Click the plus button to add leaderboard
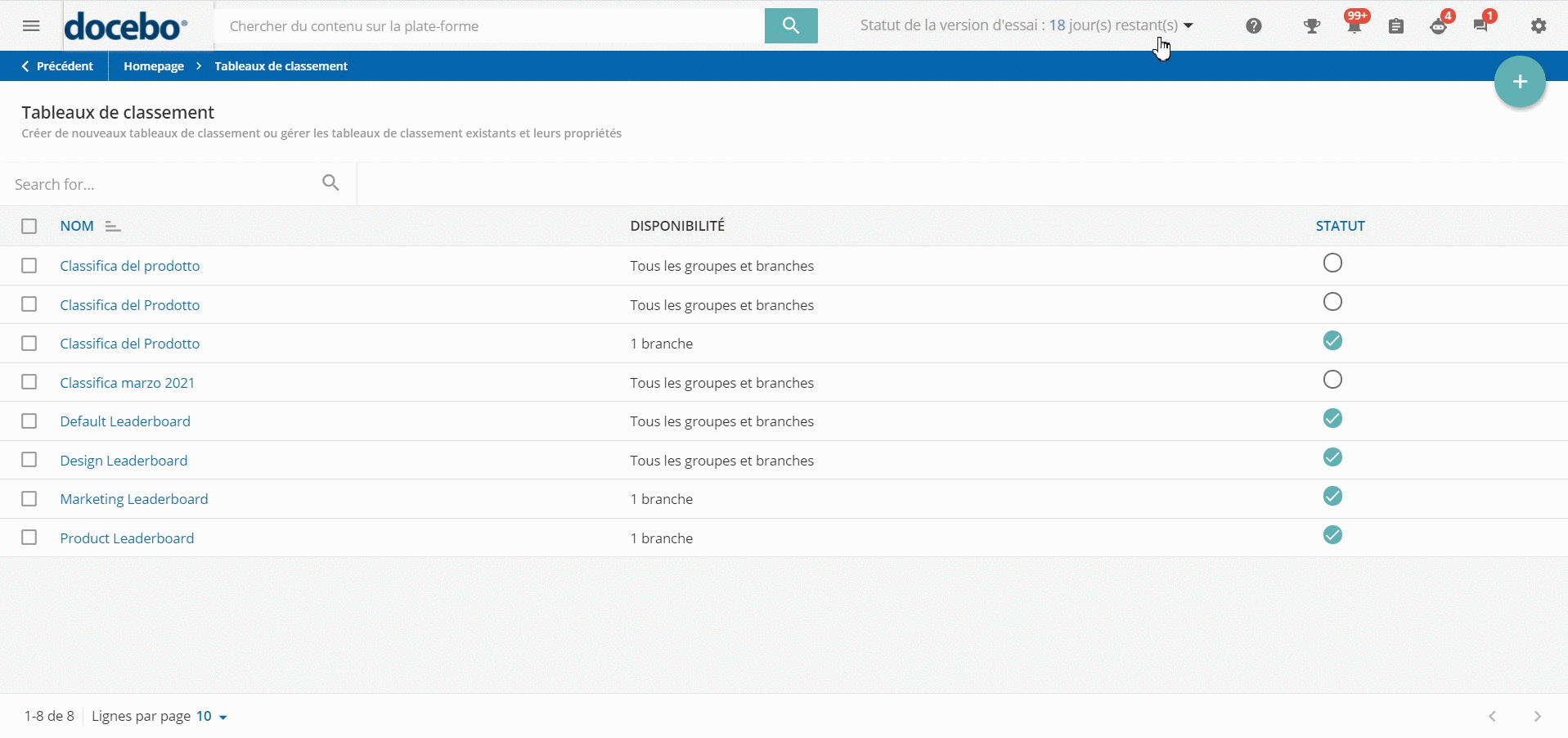 (1519, 82)
